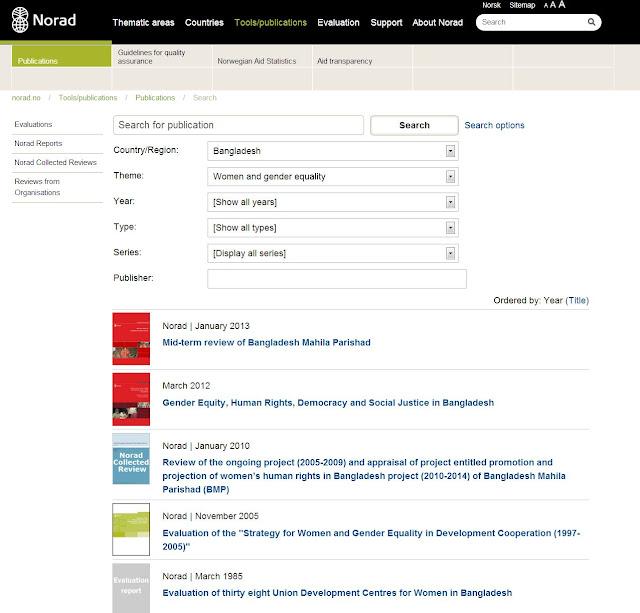Click red cover thumbnail for January 2013 report
The width and height of the screenshot is (640, 613).
pos(131,339)
